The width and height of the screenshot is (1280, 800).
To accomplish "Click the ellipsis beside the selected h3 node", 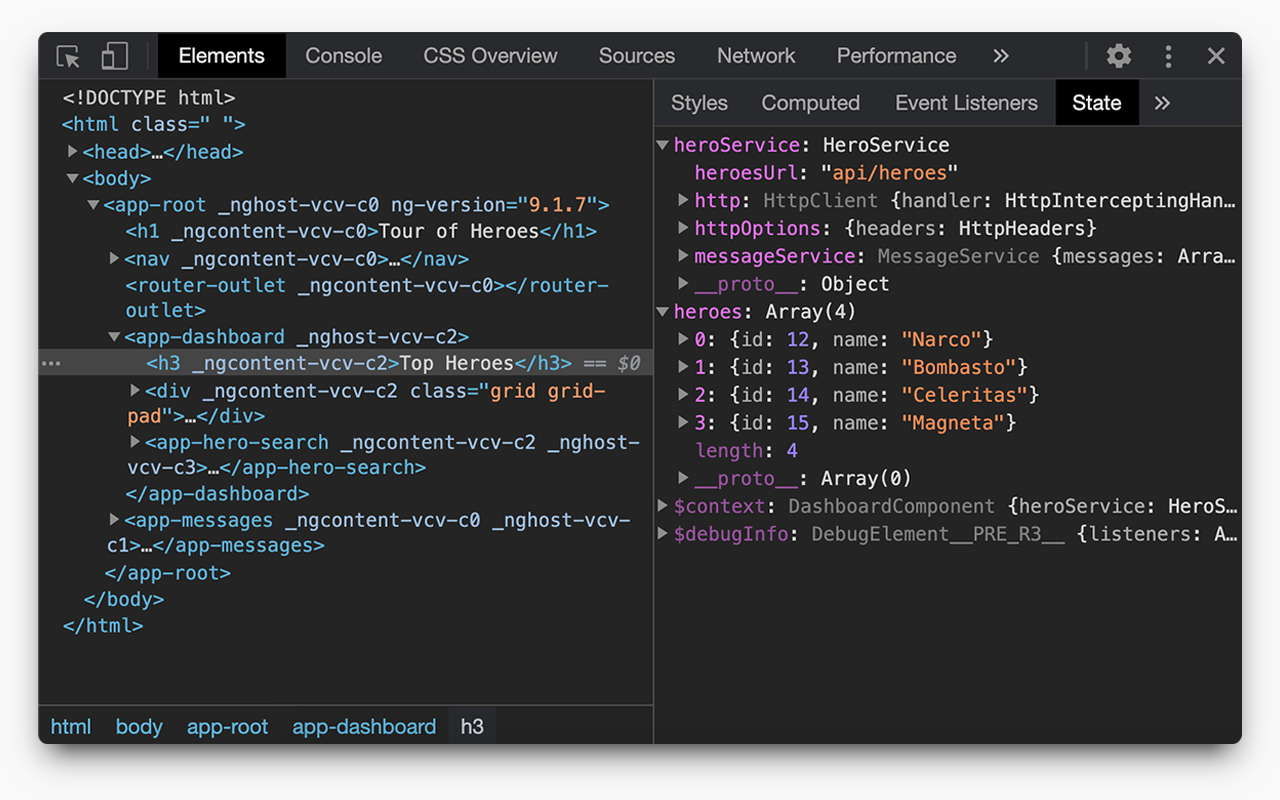I will coord(51,363).
